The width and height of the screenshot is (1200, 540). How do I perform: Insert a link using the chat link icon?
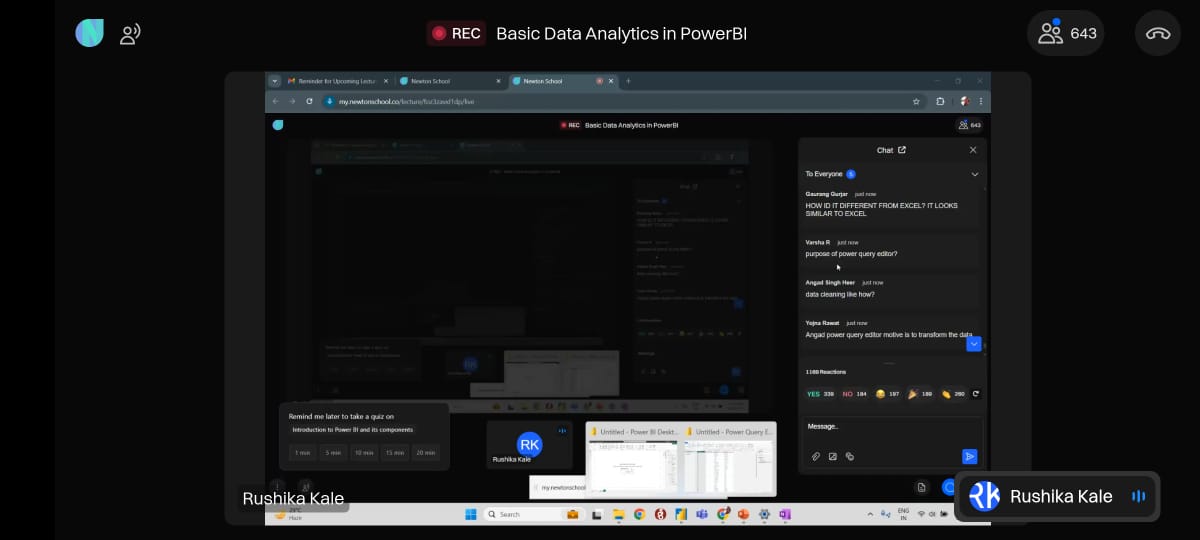[x=850, y=456]
